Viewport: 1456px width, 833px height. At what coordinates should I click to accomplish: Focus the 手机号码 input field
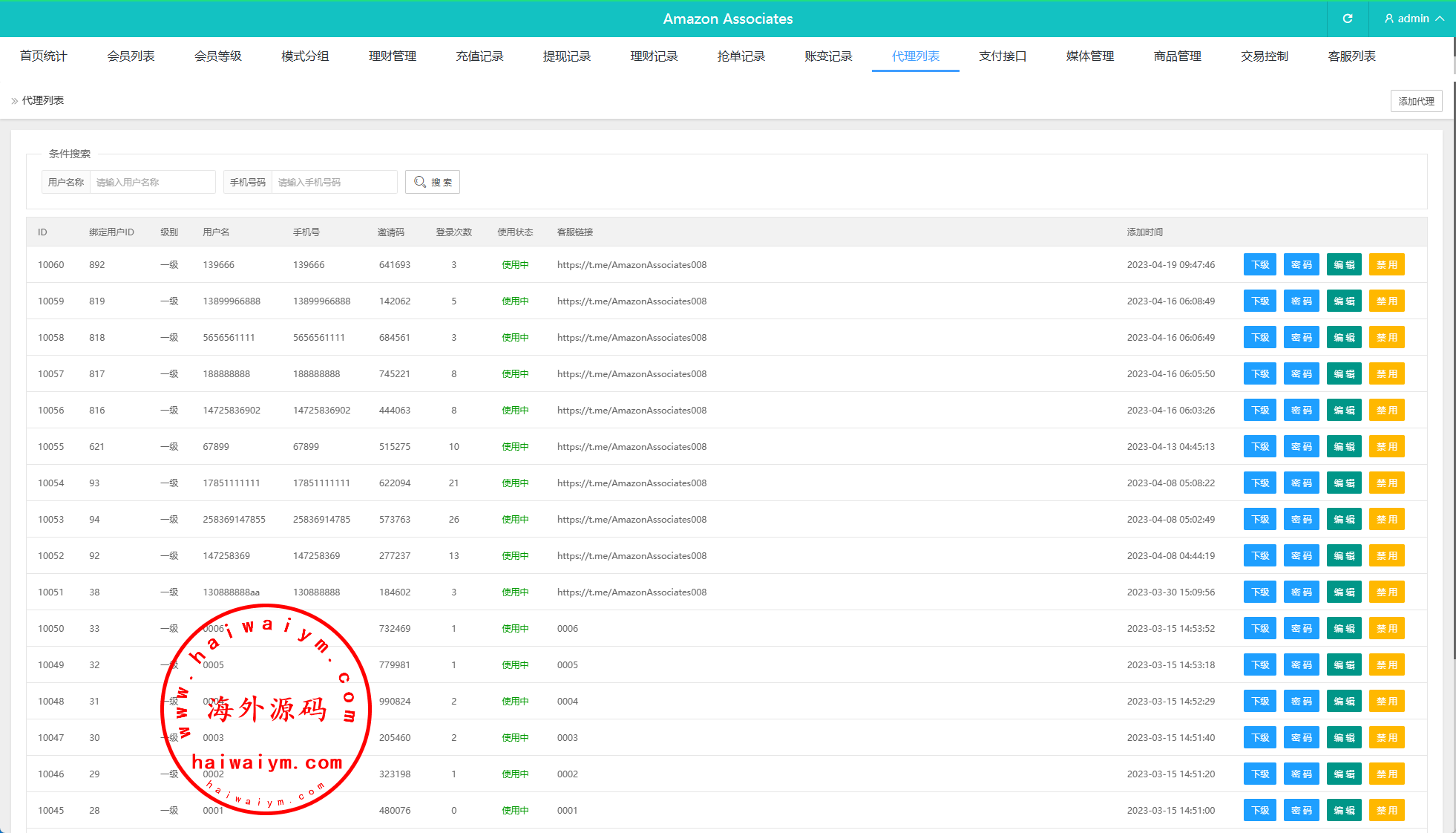click(334, 182)
